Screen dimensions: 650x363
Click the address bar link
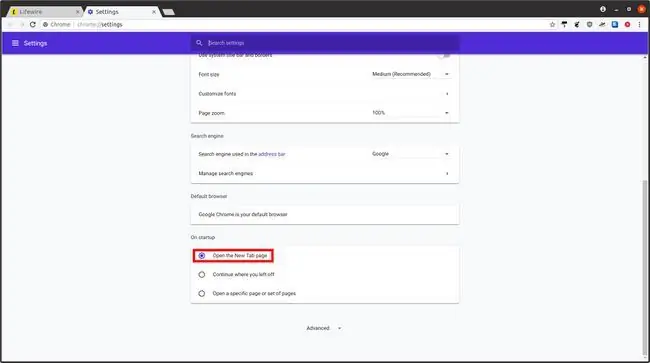272,154
